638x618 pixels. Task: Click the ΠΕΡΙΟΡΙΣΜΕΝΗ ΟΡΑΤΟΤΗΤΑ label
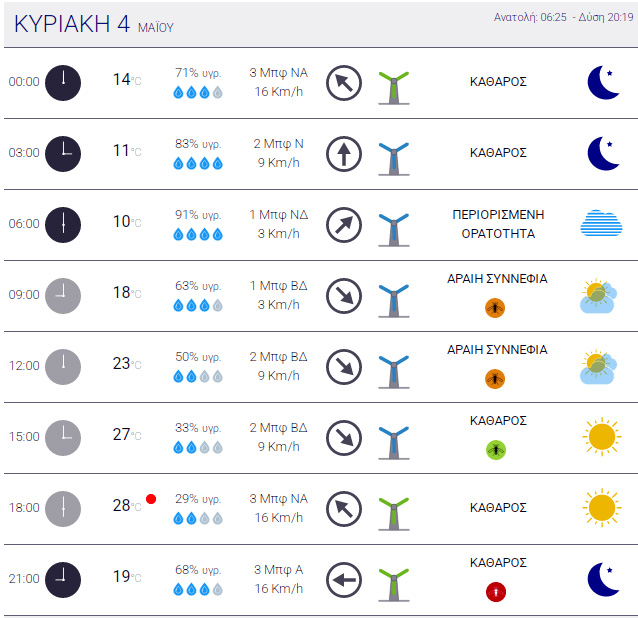[498, 224]
